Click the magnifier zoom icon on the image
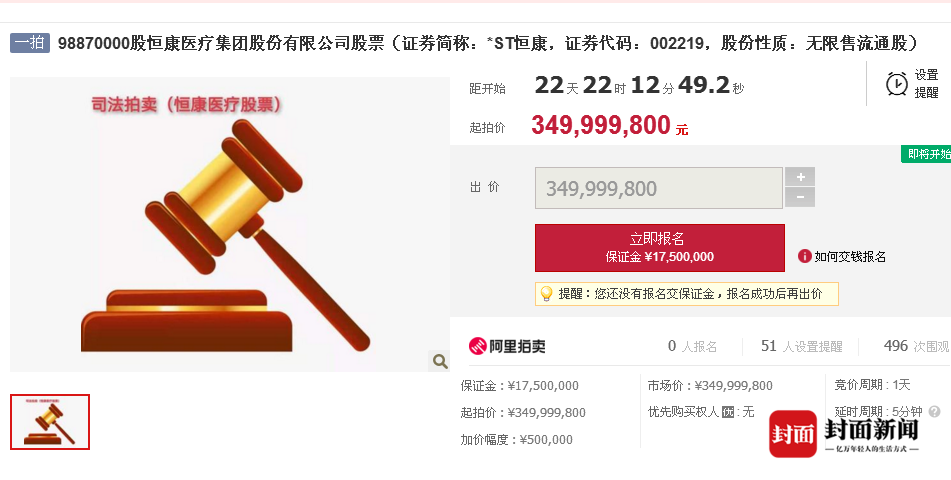Screen dimensions: 951x480 click(x=440, y=362)
